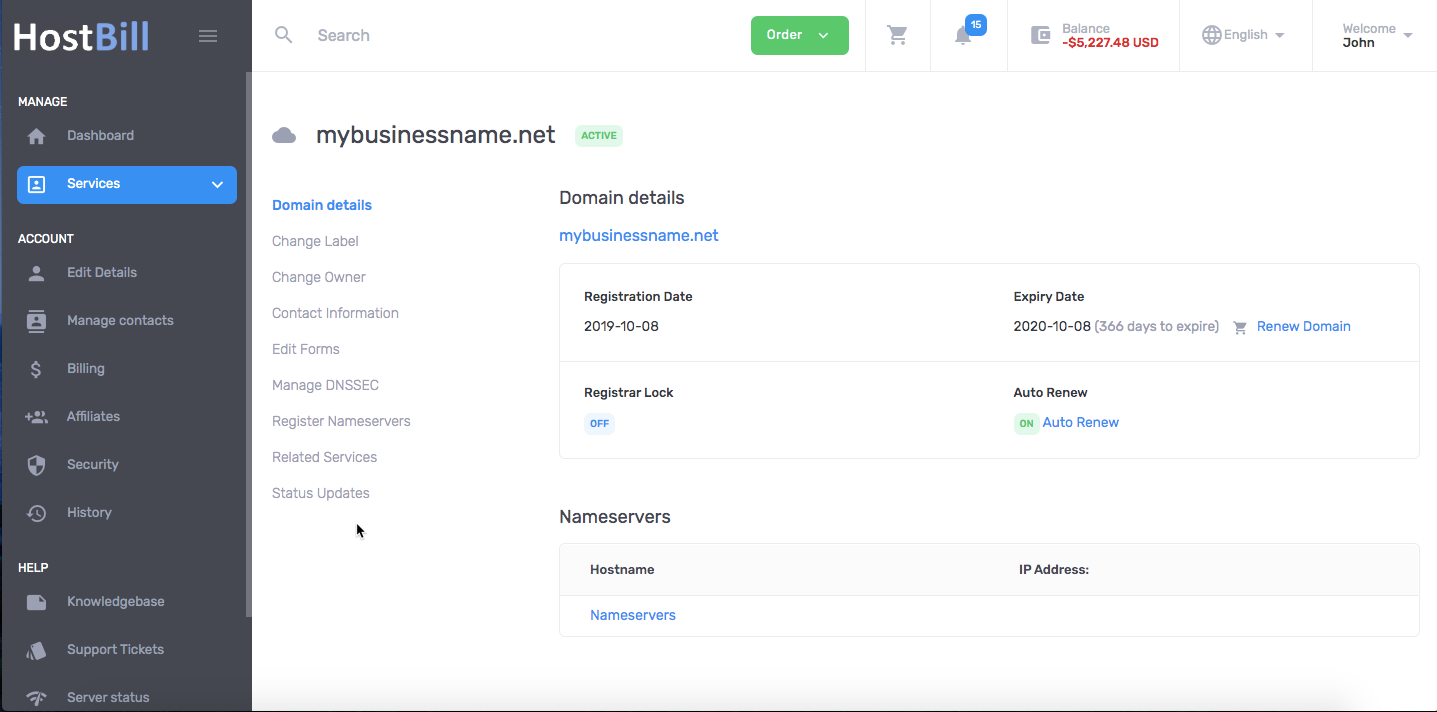The width and height of the screenshot is (1437, 712).
Task: Open Contact Information section
Action: pos(335,313)
